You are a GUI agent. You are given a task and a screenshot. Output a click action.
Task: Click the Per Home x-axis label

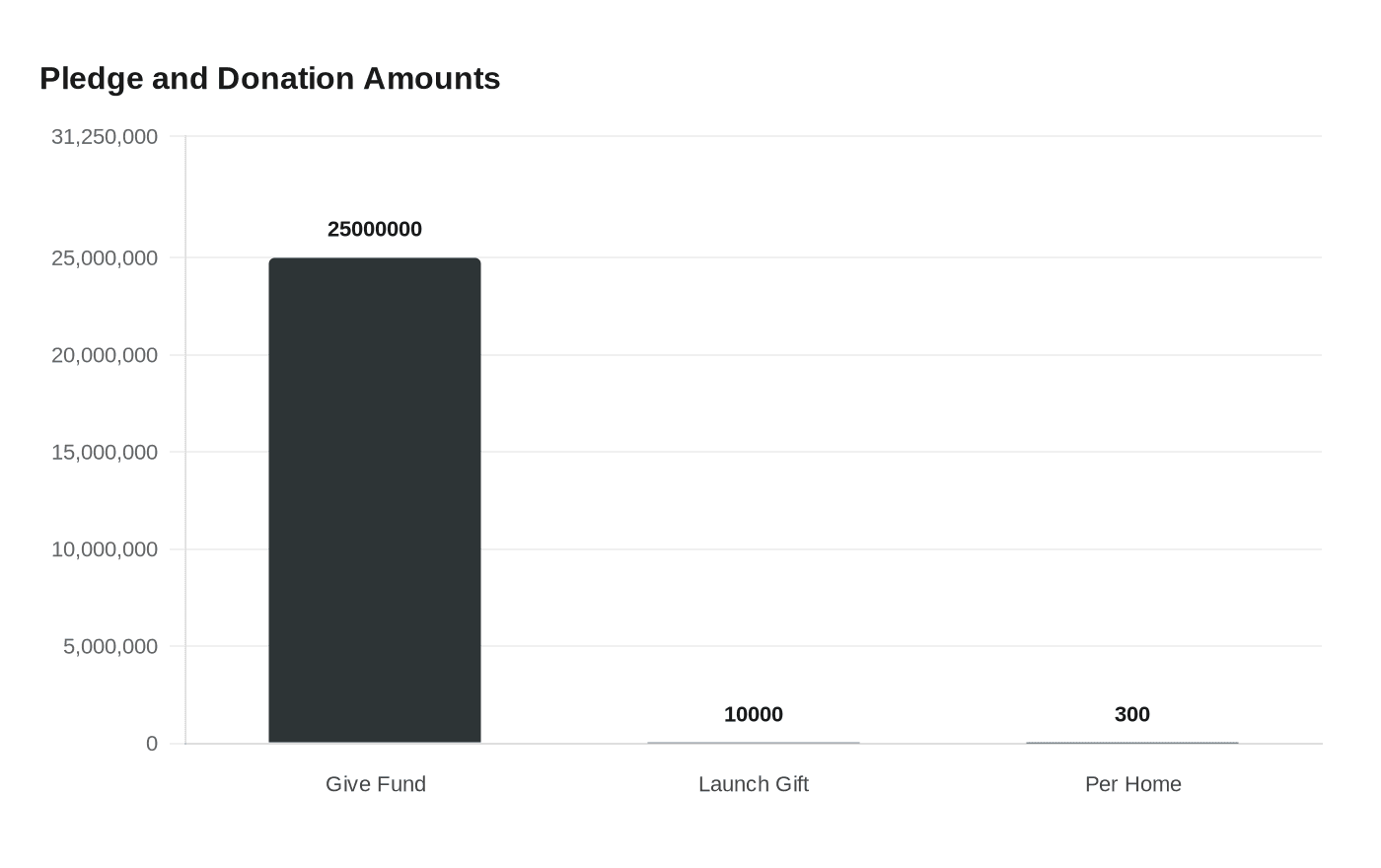[x=1133, y=784]
